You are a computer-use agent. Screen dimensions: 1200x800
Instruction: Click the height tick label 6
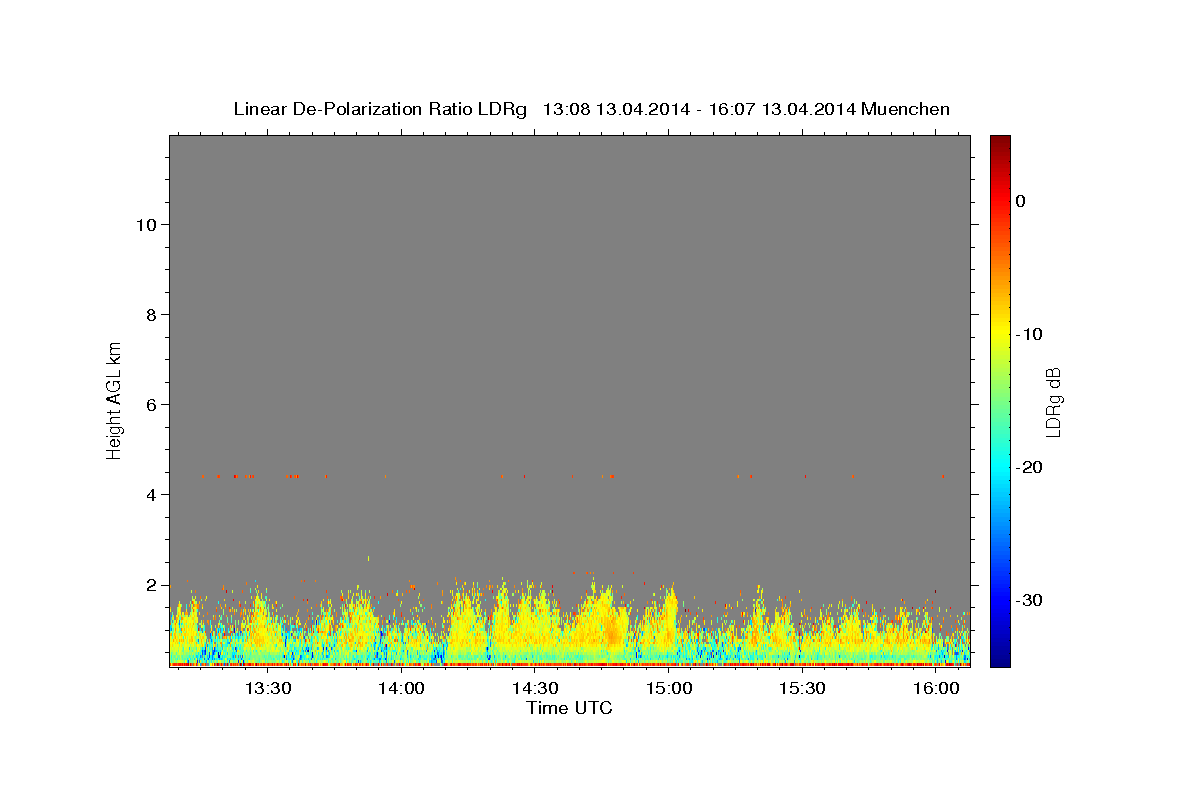pos(152,405)
